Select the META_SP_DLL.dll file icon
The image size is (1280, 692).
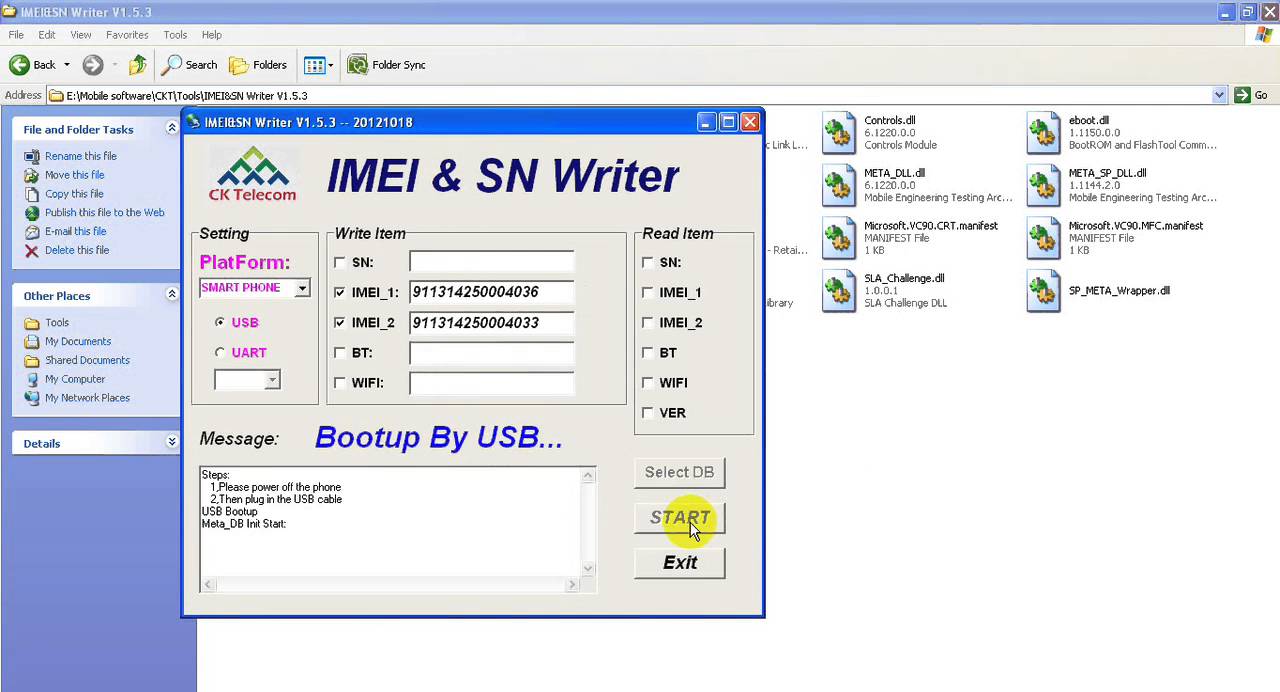(1044, 186)
